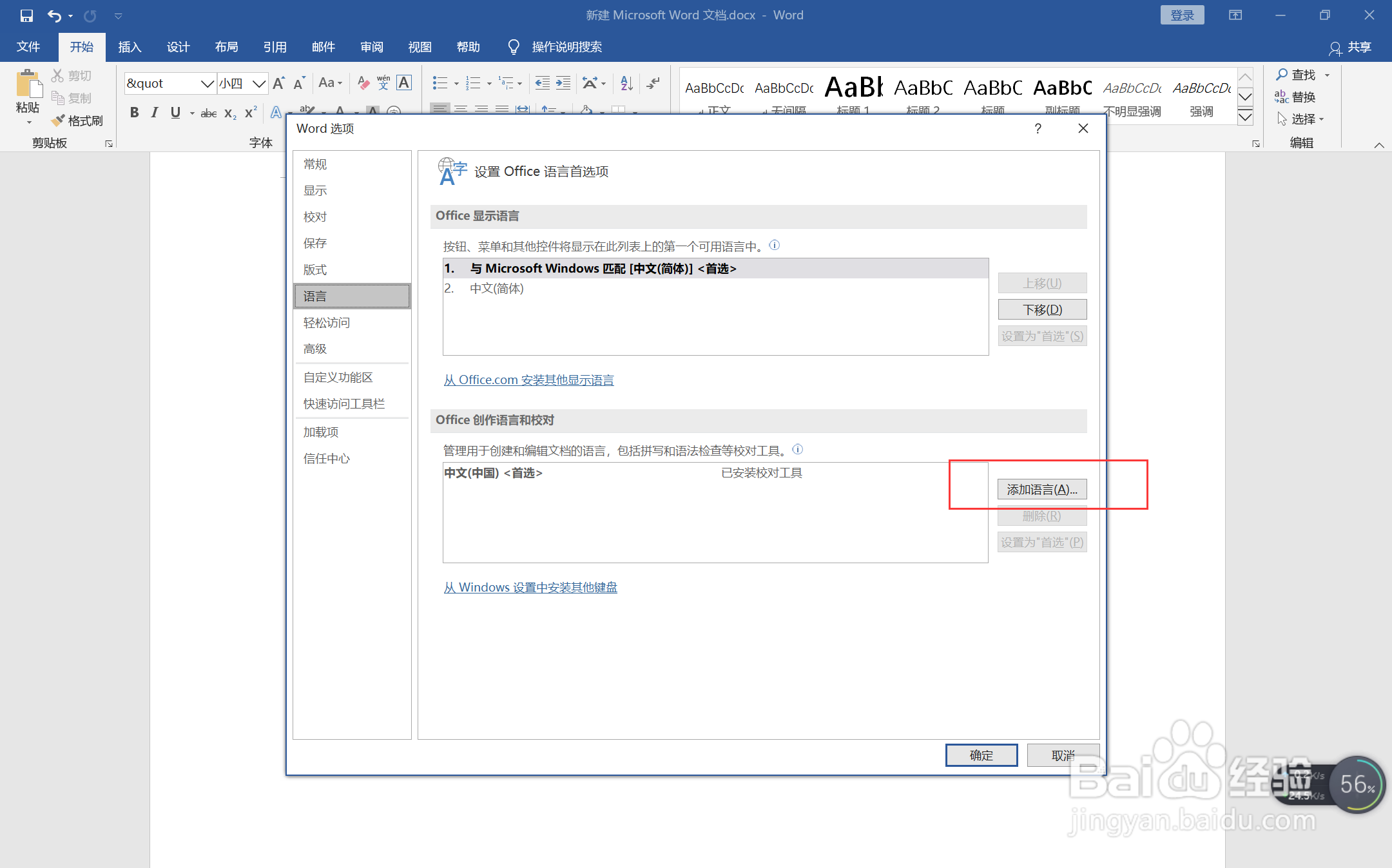Click the Phonetic Guide (wén) icon

[383, 82]
